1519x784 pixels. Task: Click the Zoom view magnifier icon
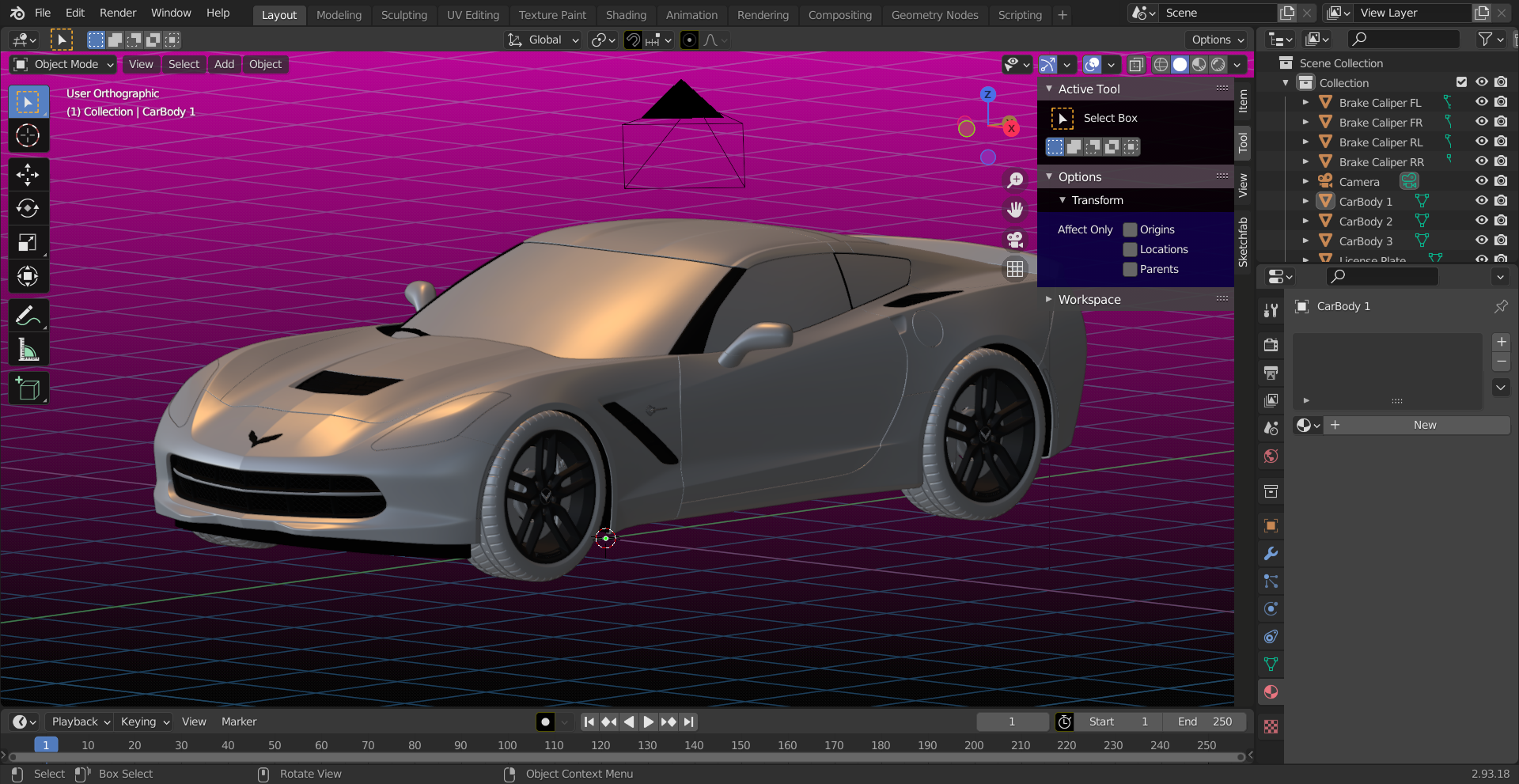click(1015, 180)
